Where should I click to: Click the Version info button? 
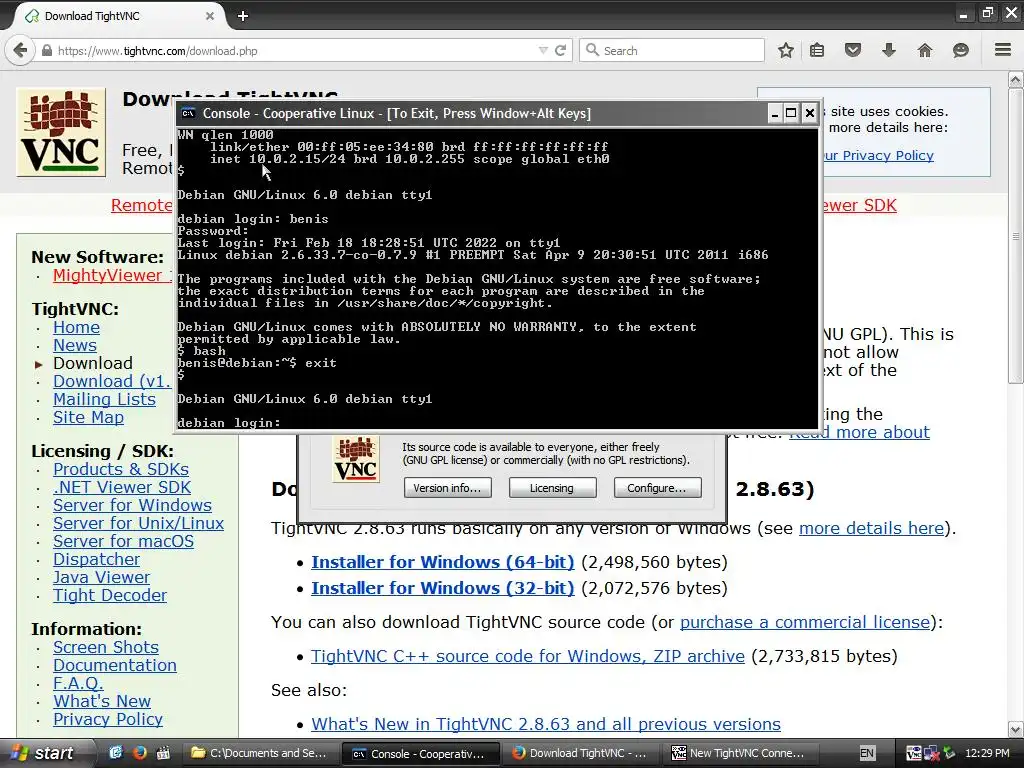[x=447, y=488]
